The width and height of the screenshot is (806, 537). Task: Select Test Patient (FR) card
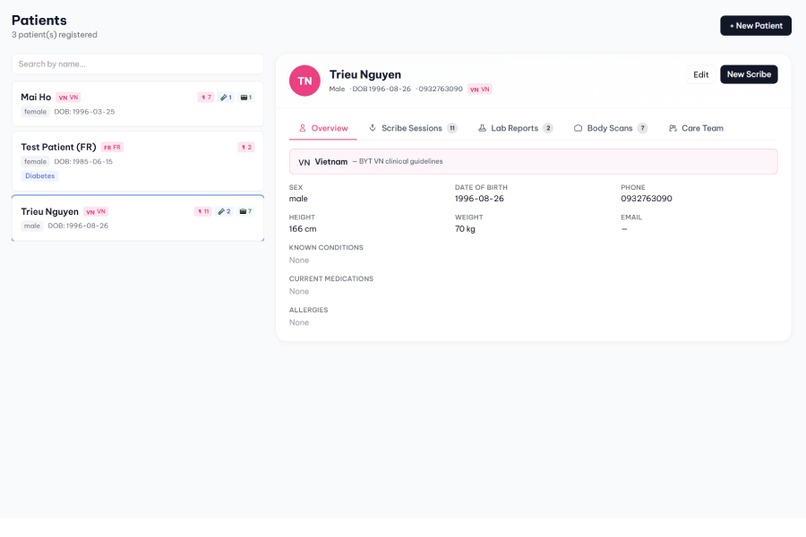click(x=137, y=161)
